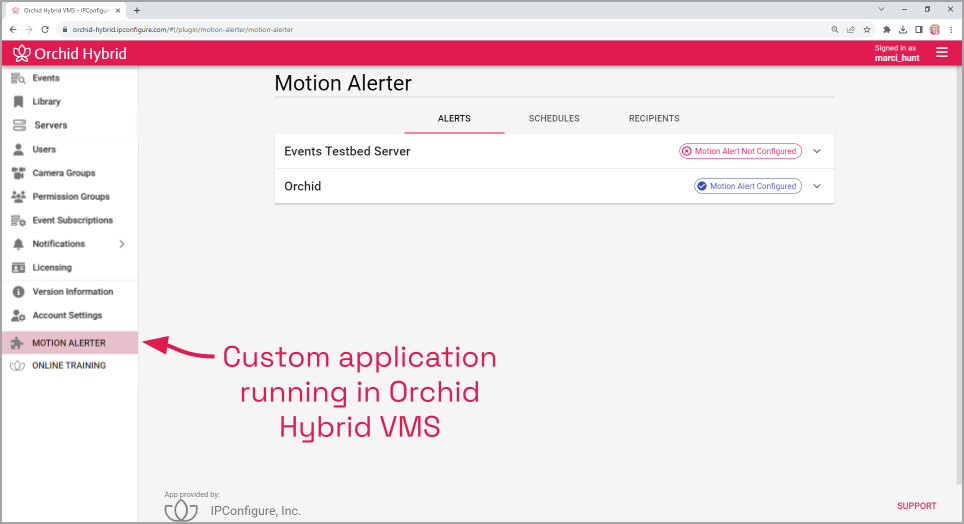Click the Licensing card icon
This screenshot has height=524, width=964.
18,268
